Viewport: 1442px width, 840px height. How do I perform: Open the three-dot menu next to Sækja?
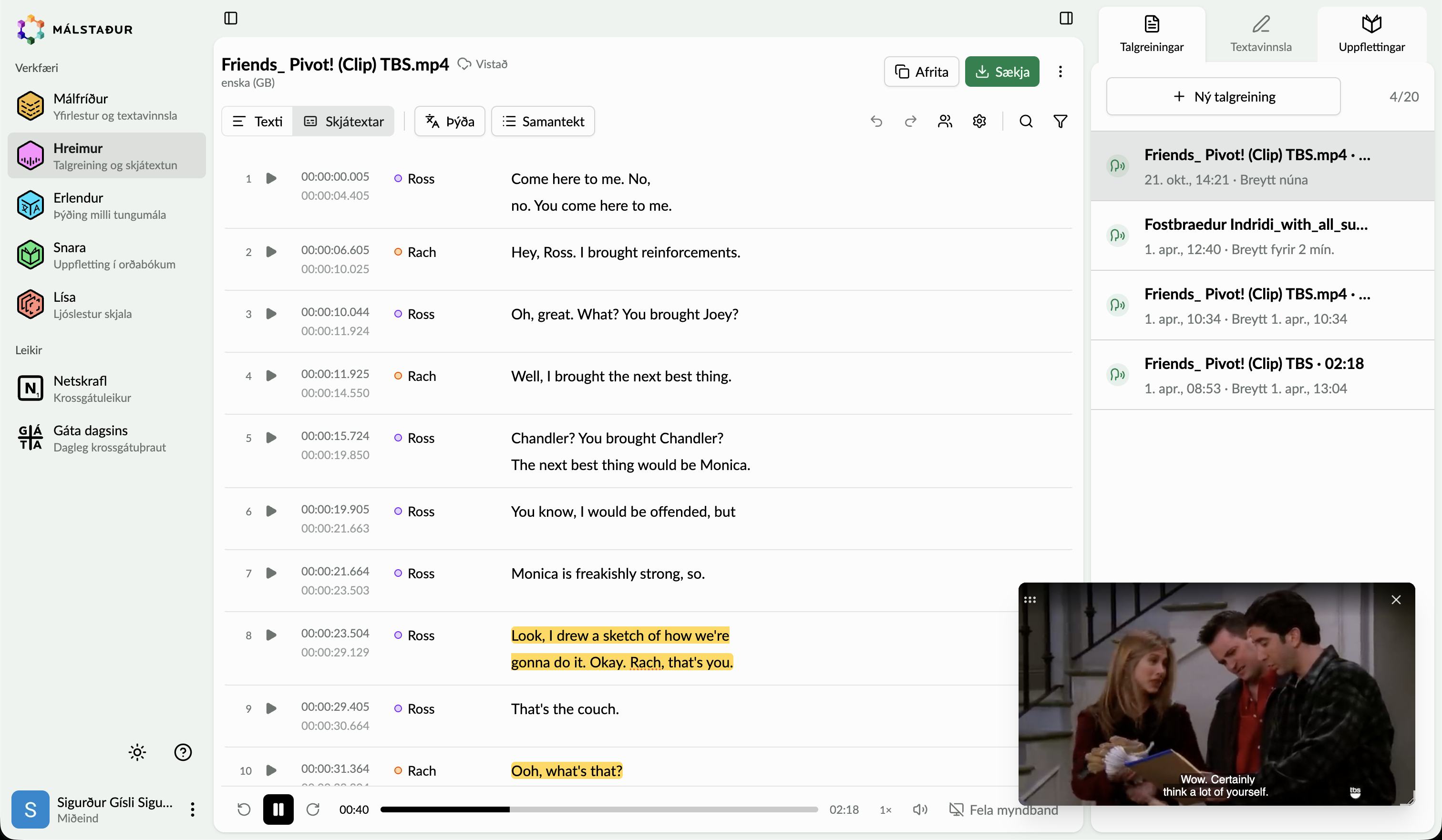tap(1061, 72)
